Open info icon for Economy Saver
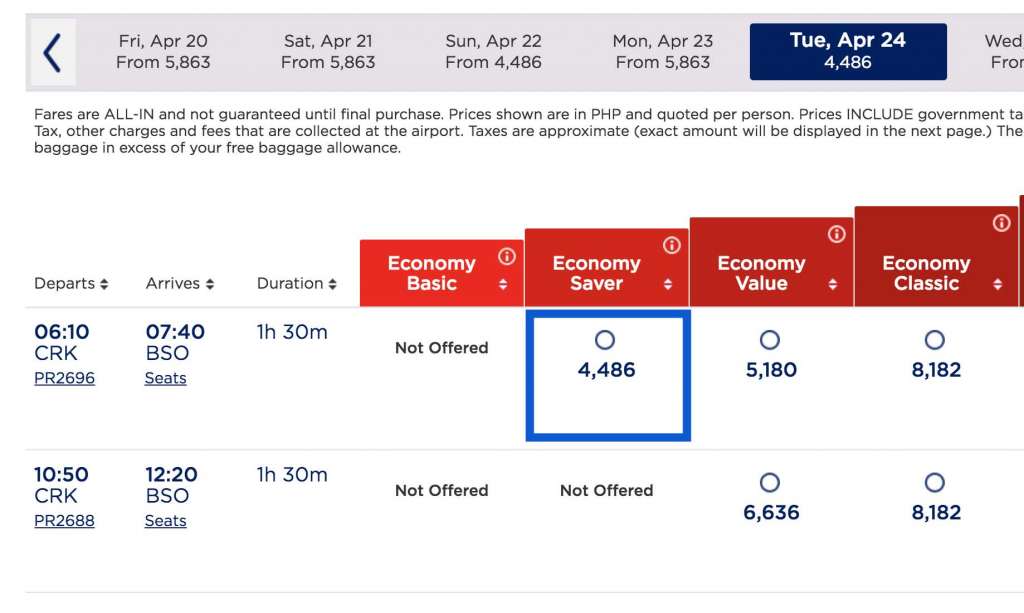This screenshot has width=1024, height=613. click(672, 245)
